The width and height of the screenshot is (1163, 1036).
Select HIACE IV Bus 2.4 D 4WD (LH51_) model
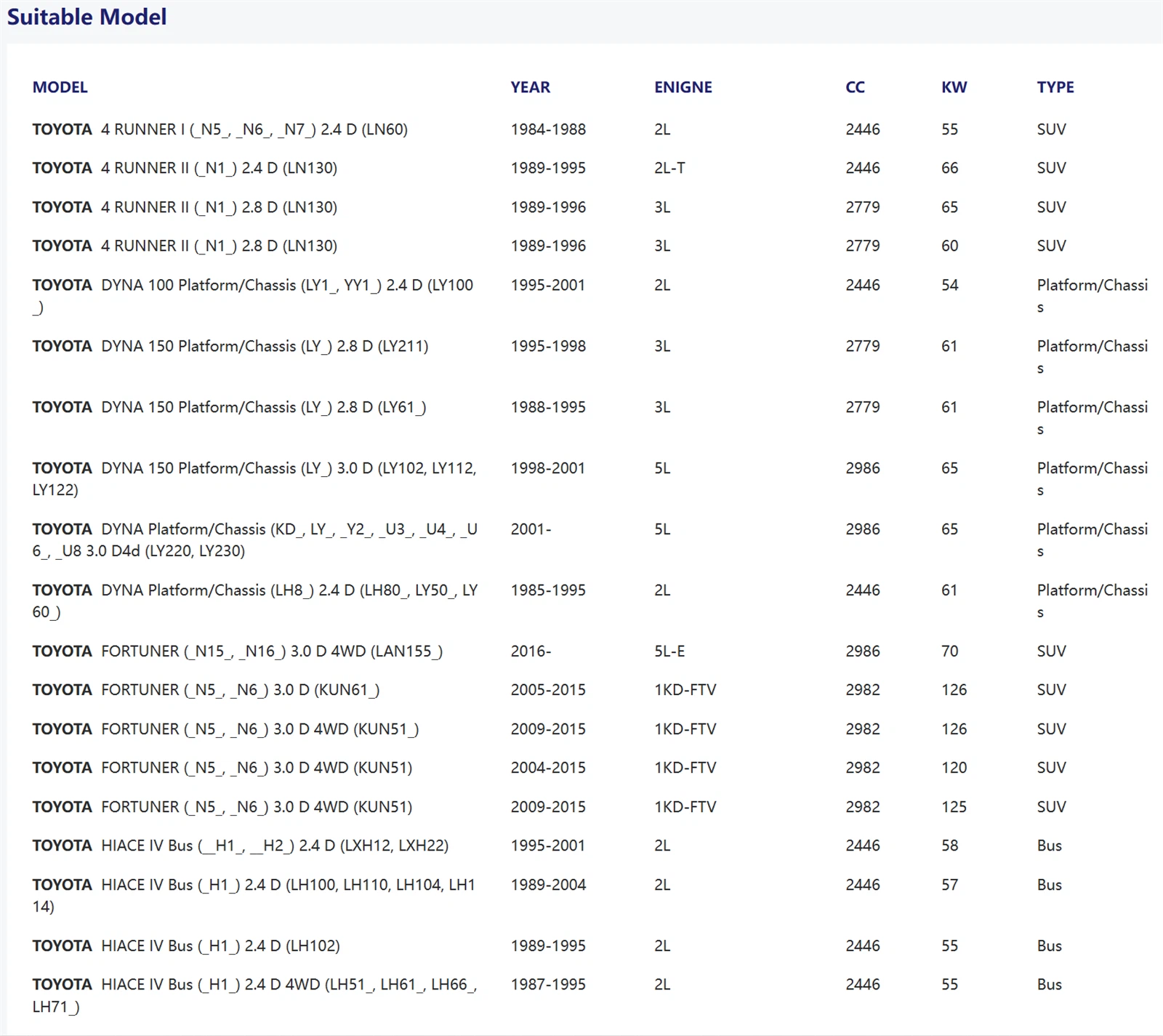[x=254, y=996]
